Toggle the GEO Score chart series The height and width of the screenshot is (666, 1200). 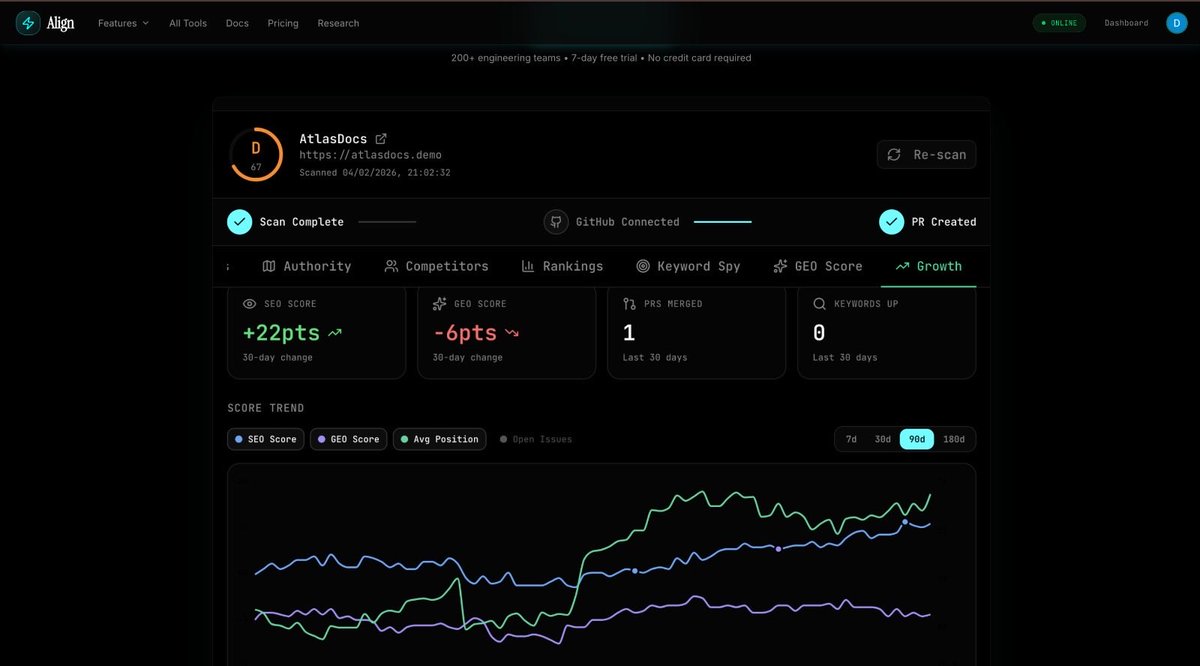tap(349, 439)
